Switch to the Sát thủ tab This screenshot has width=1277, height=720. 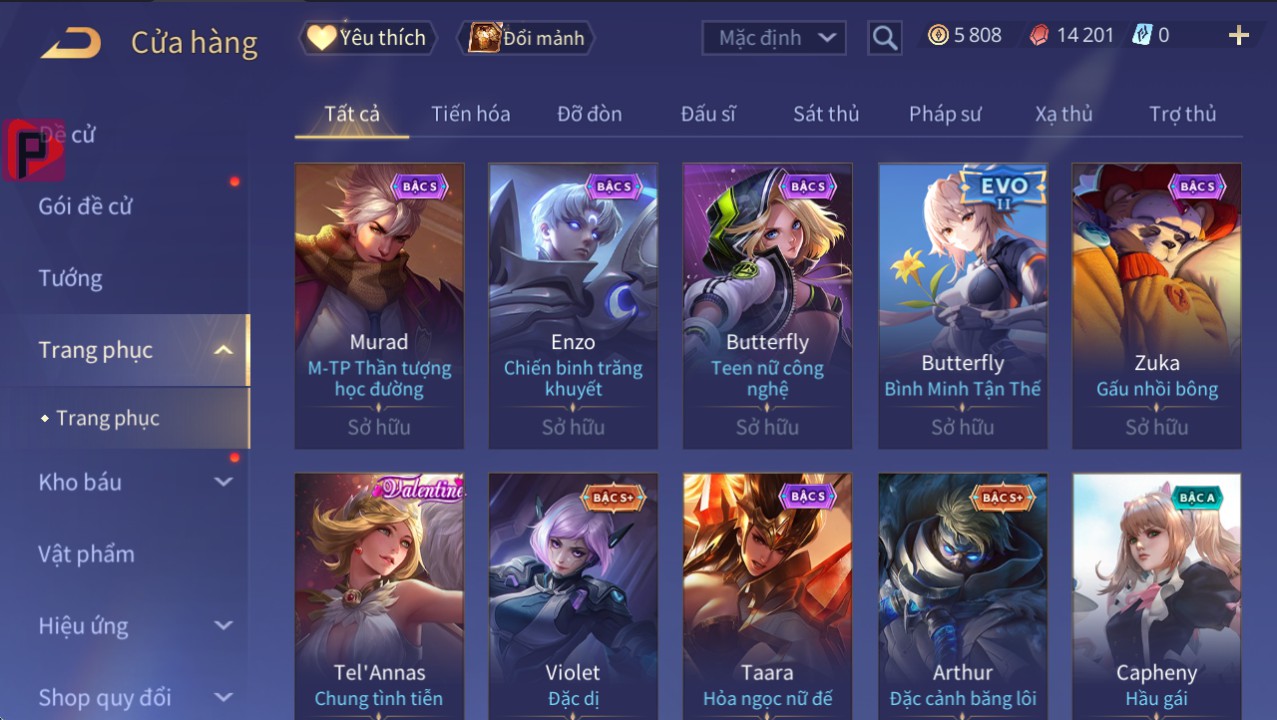[x=826, y=114]
